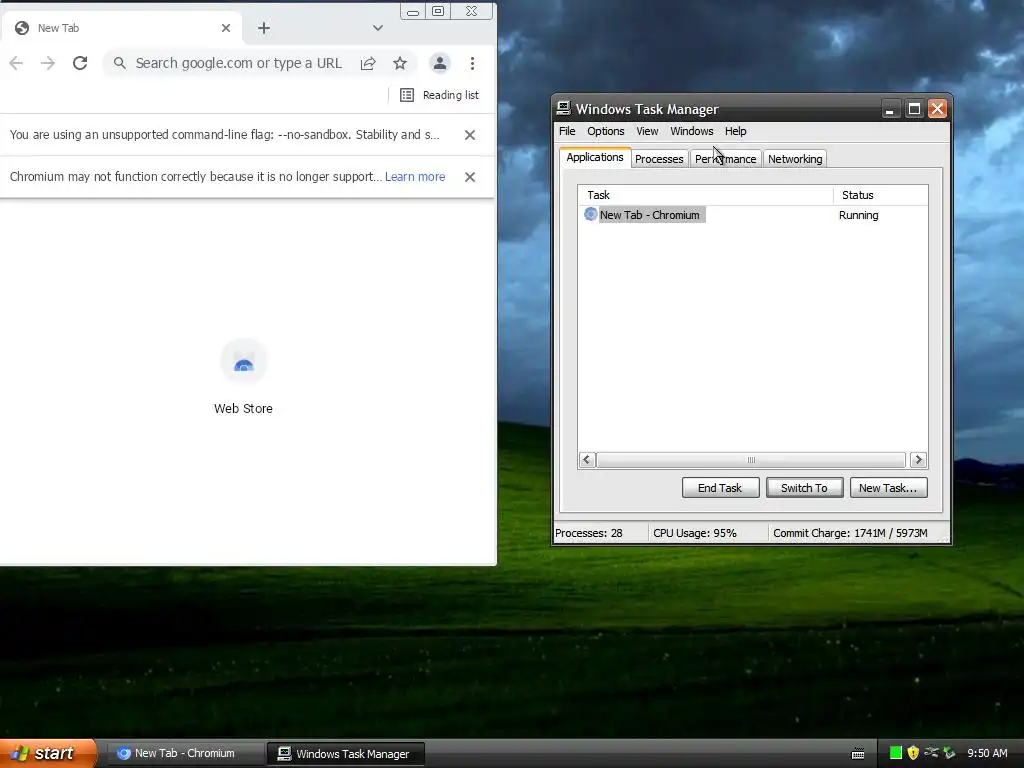This screenshot has height=768, width=1024.
Task: Switch to the Processes tab
Action: pos(659,159)
